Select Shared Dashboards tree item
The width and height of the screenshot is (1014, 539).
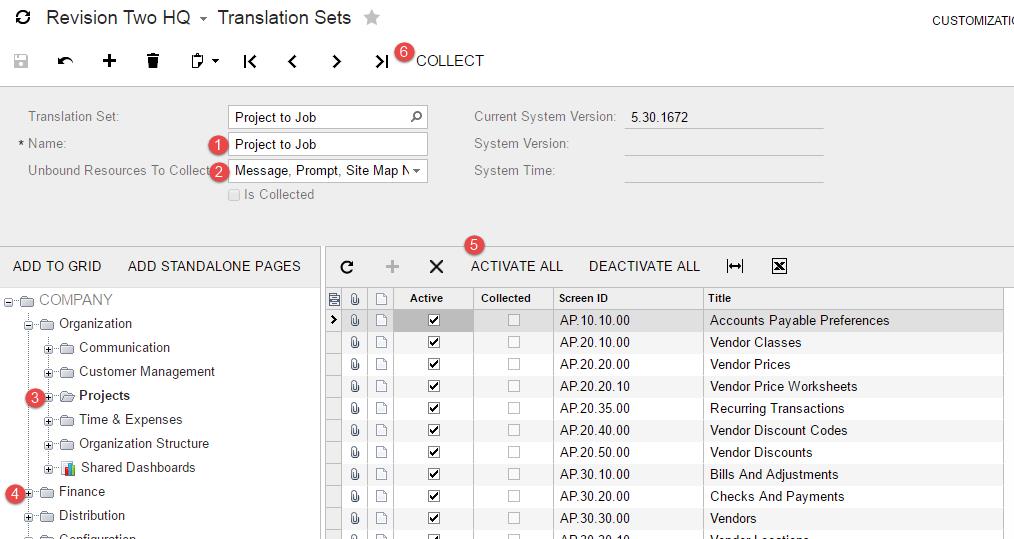138,467
